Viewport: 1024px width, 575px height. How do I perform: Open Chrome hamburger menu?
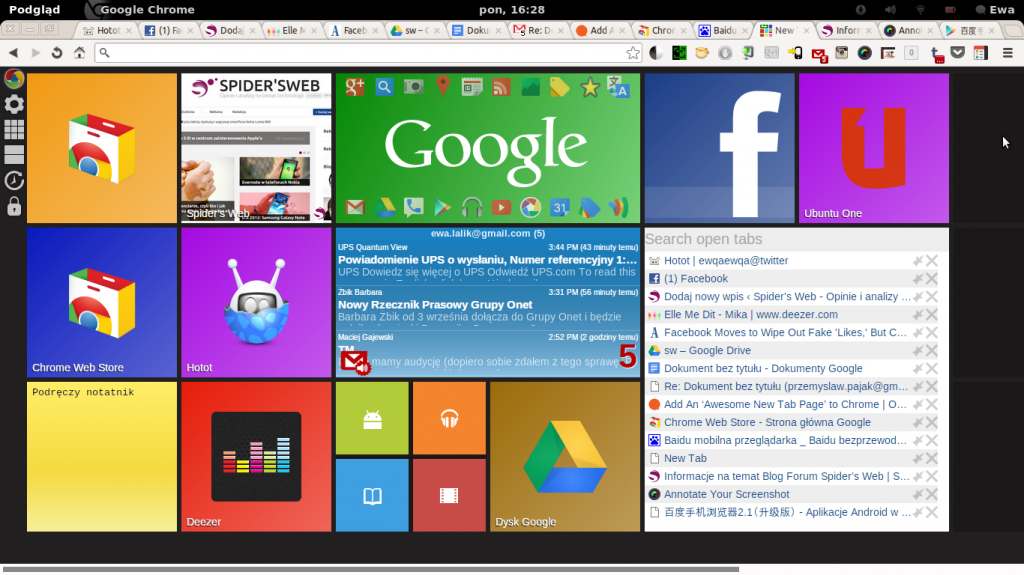[1008, 53]
